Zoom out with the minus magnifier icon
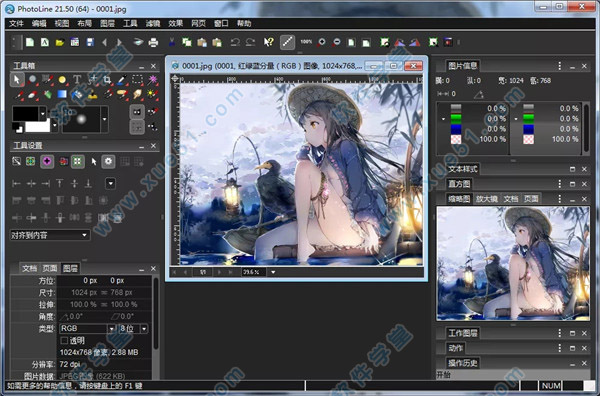600x396 pixels. 336,42
